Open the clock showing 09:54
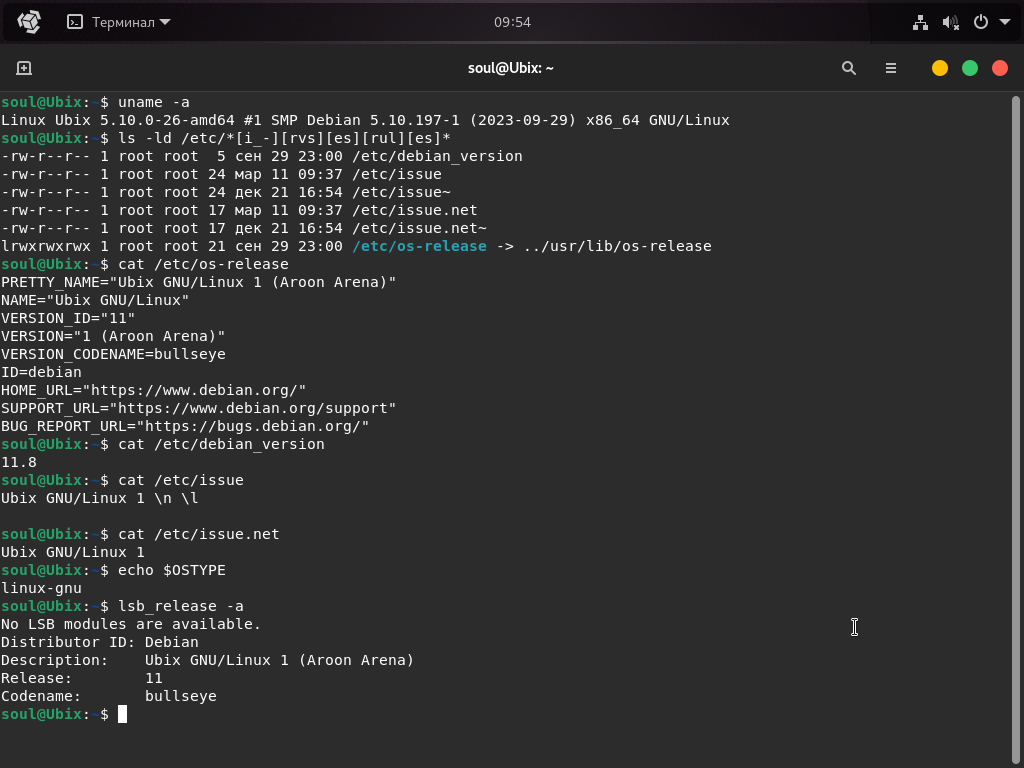The width and height of the screenshot is (1024, 768). (512, 22)
